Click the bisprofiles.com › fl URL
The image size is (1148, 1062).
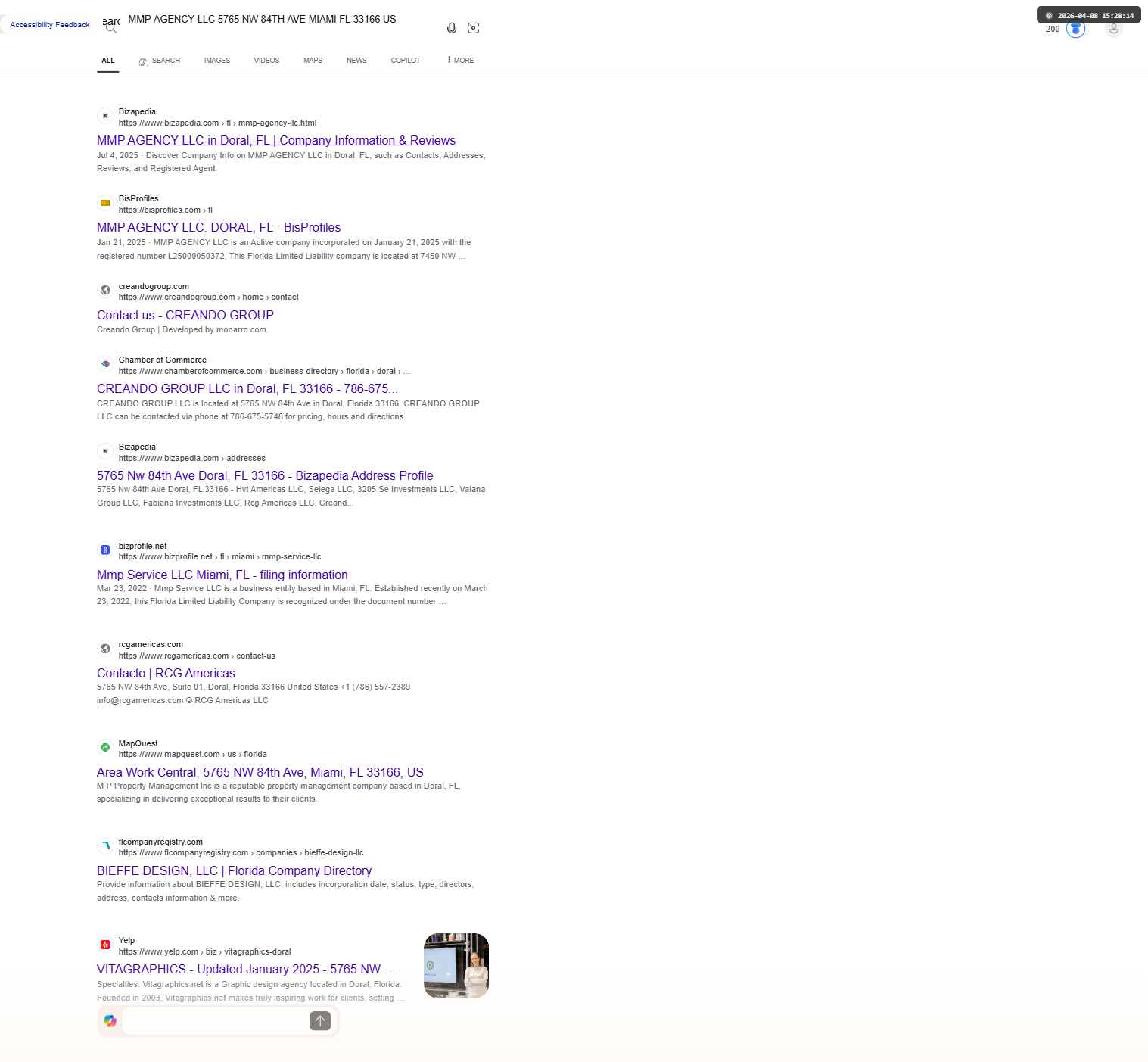coord(166,210)
